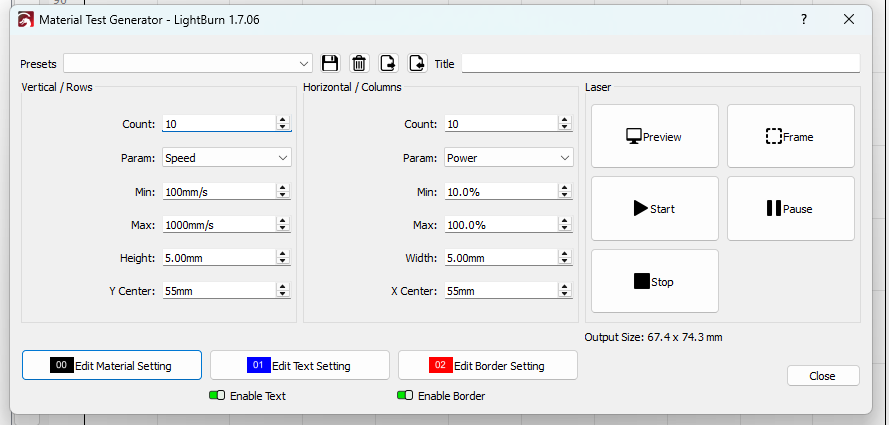Increase the rows Count stepper
Screen dimensions: 889x425
click(x=282, y=120)
